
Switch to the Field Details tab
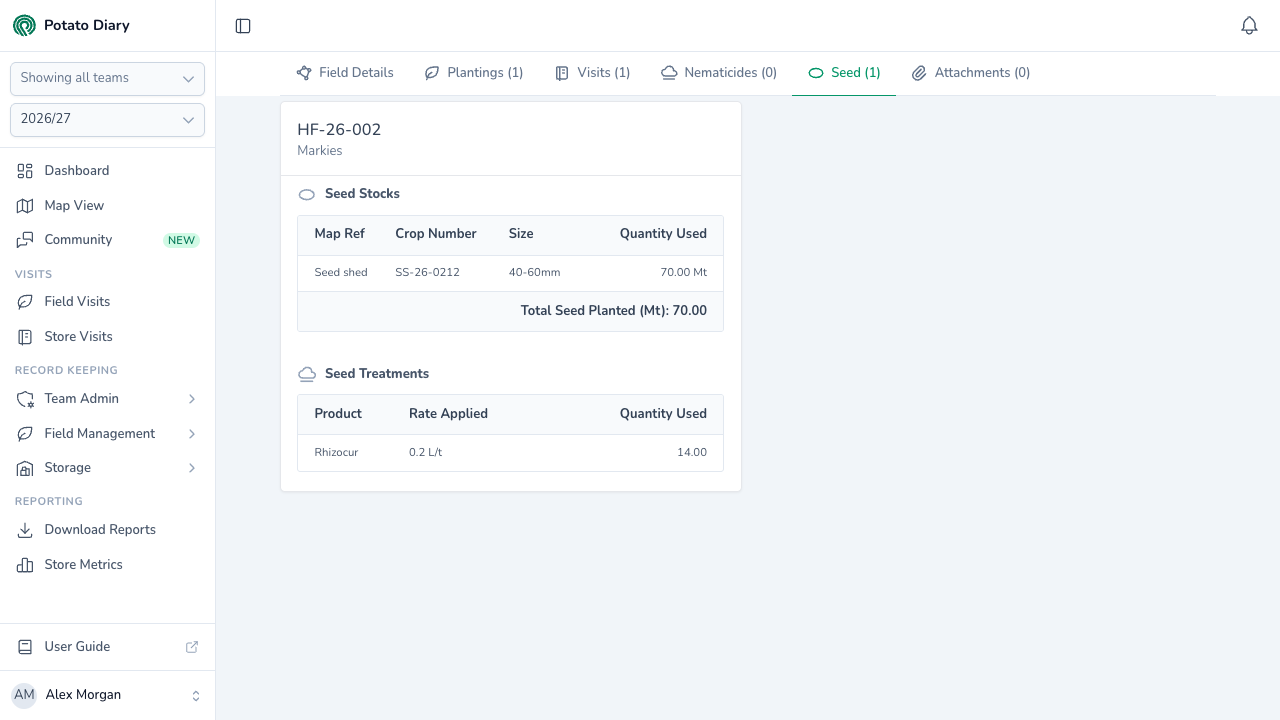[345, 73]
